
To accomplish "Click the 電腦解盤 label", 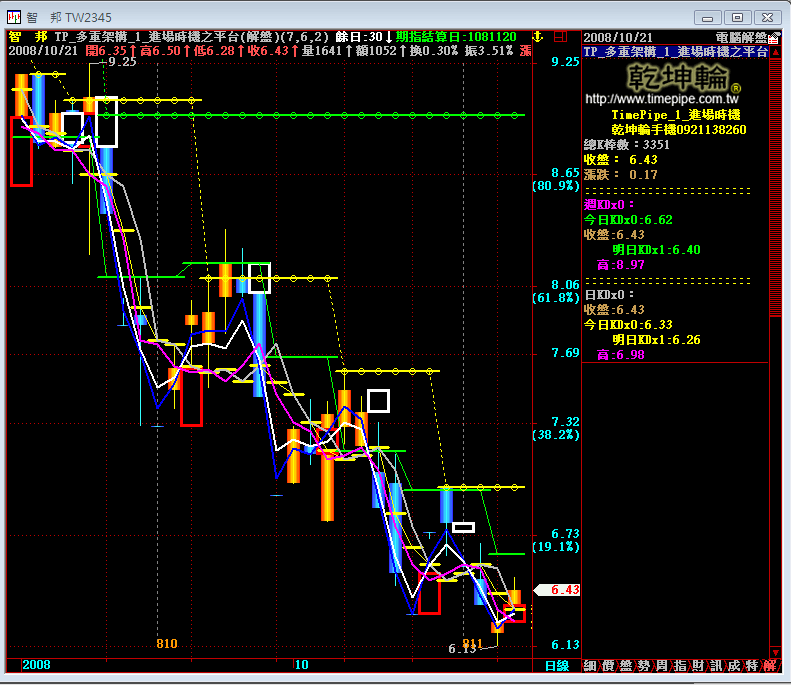I will [741, 37].
